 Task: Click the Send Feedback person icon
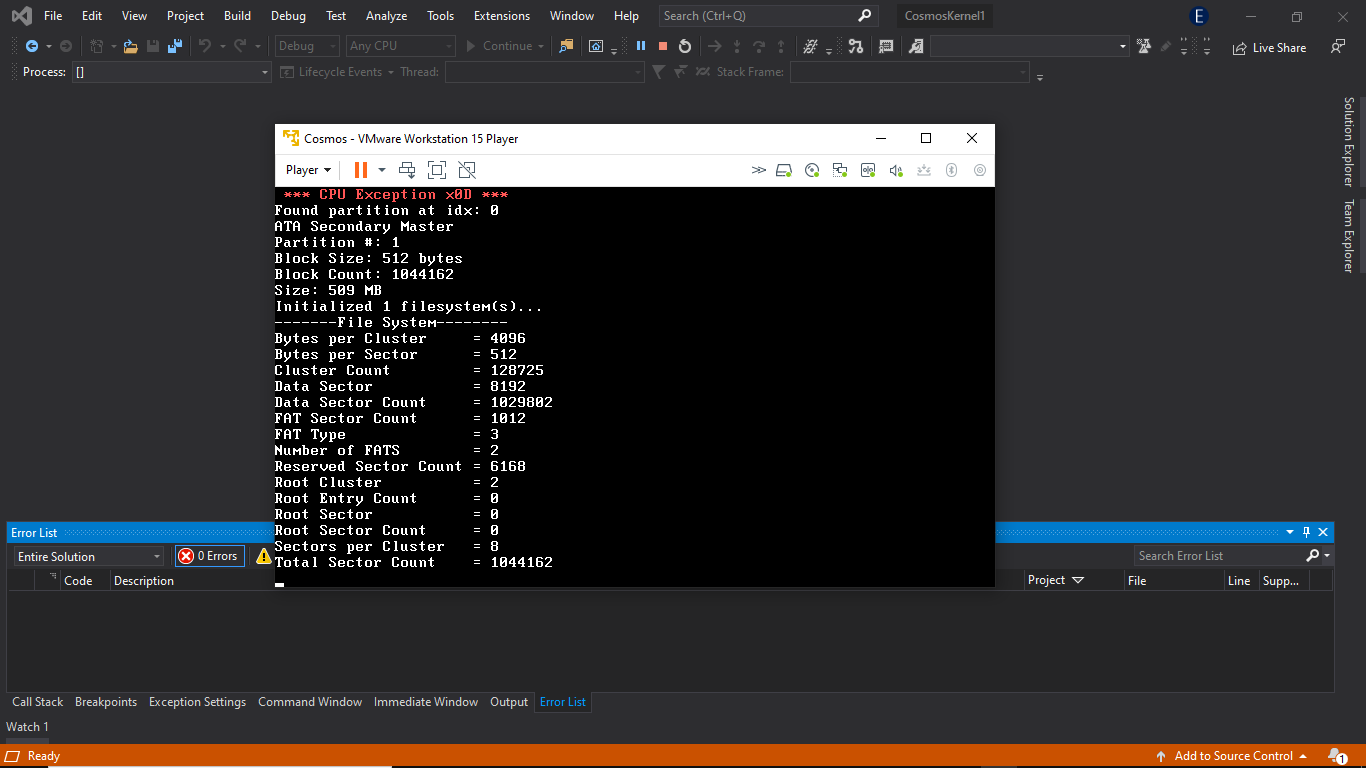click(x=1338, y=46)
